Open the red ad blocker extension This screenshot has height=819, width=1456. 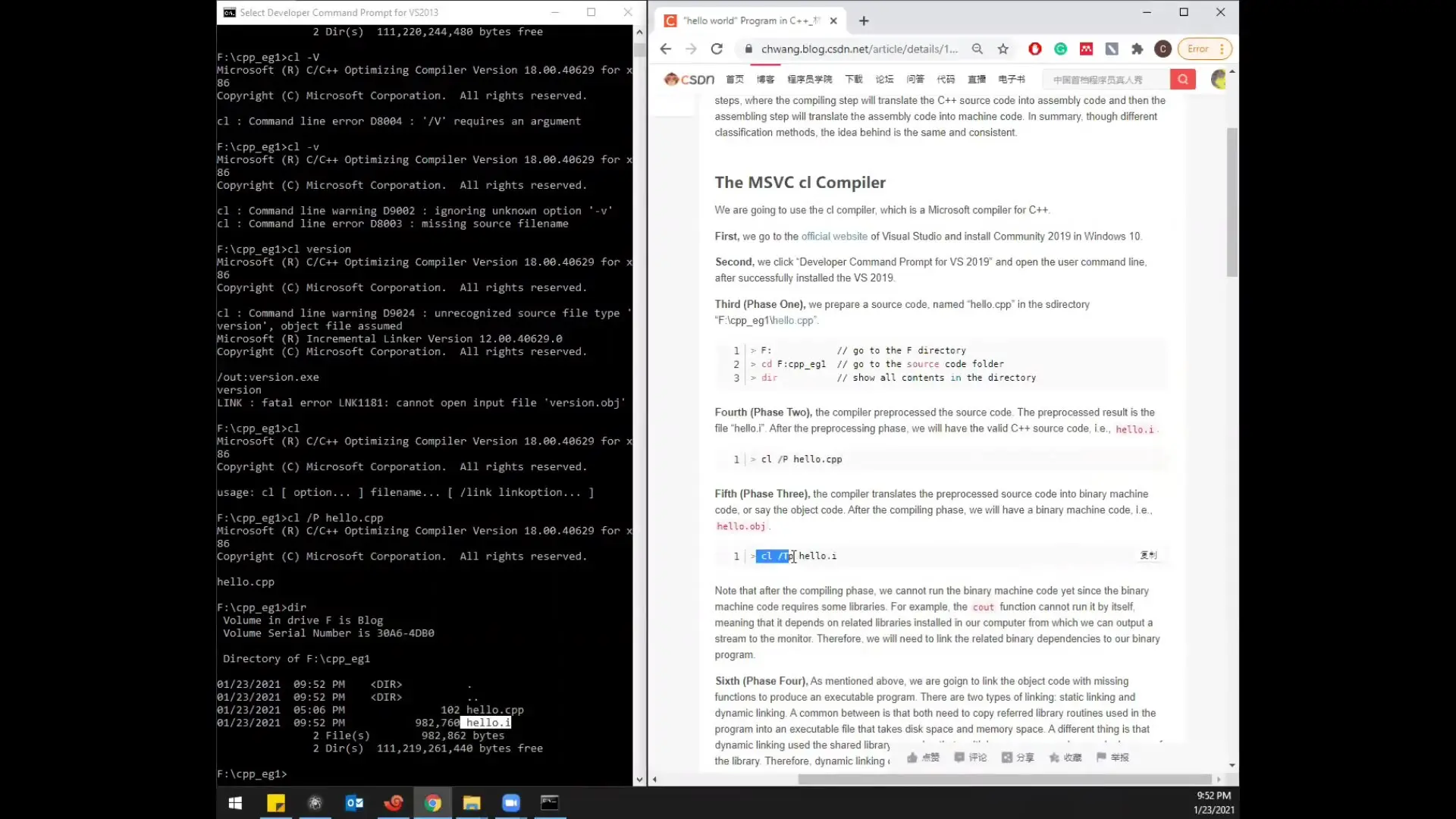pos(1035,49)
